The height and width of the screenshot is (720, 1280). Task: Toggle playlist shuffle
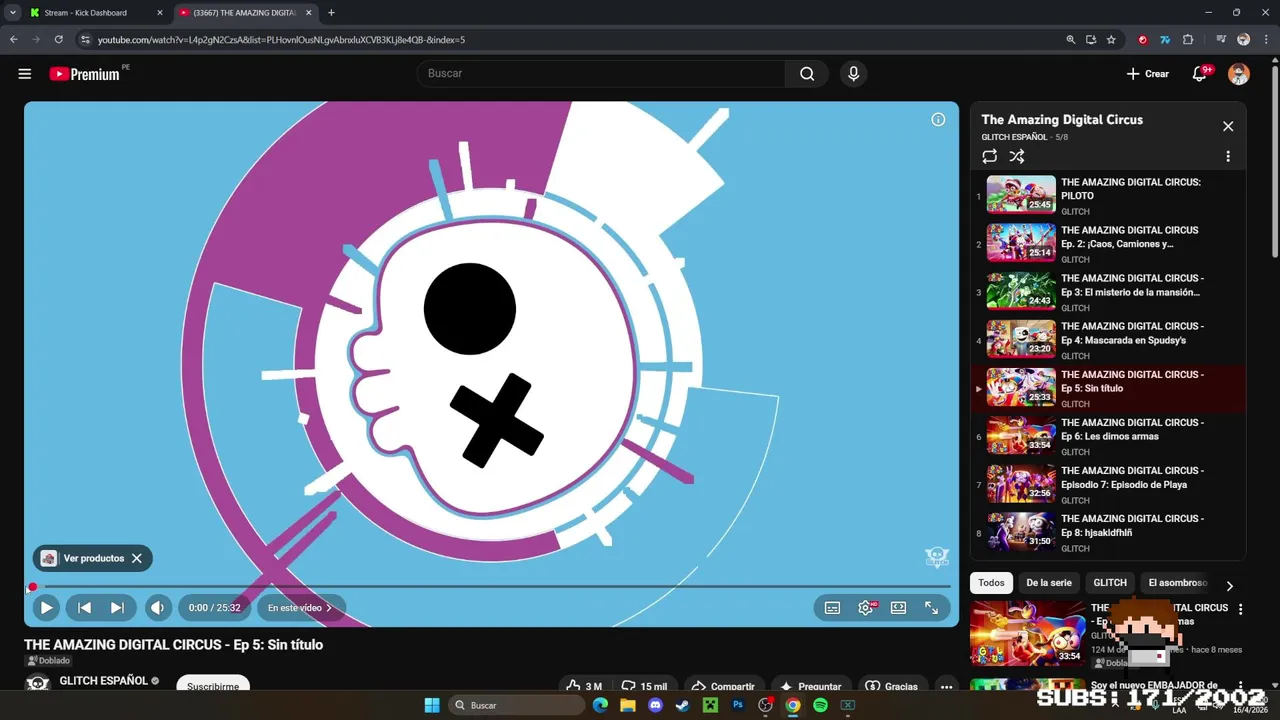[x=1017, y=156]
